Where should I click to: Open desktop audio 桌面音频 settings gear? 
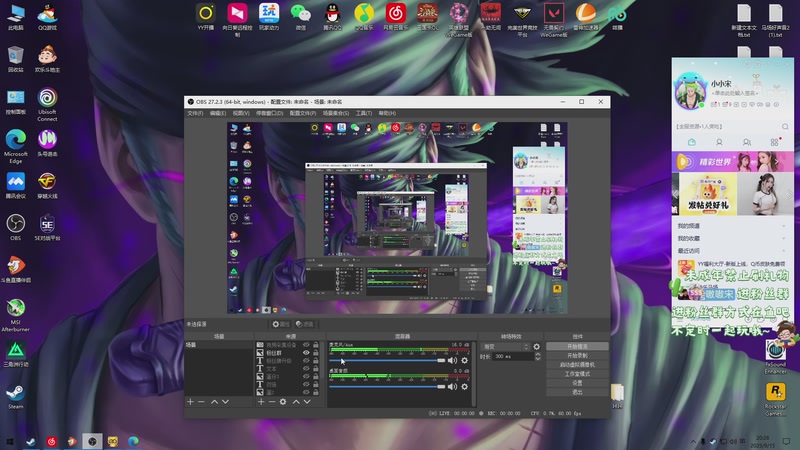pos(464,387)
